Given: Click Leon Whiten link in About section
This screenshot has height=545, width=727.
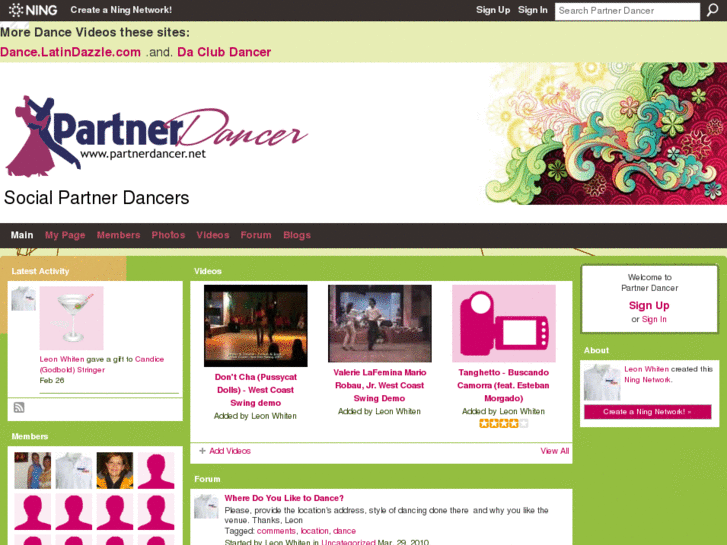Looking at the screenshot, I should pyautogui.click(x=646, y=369).
